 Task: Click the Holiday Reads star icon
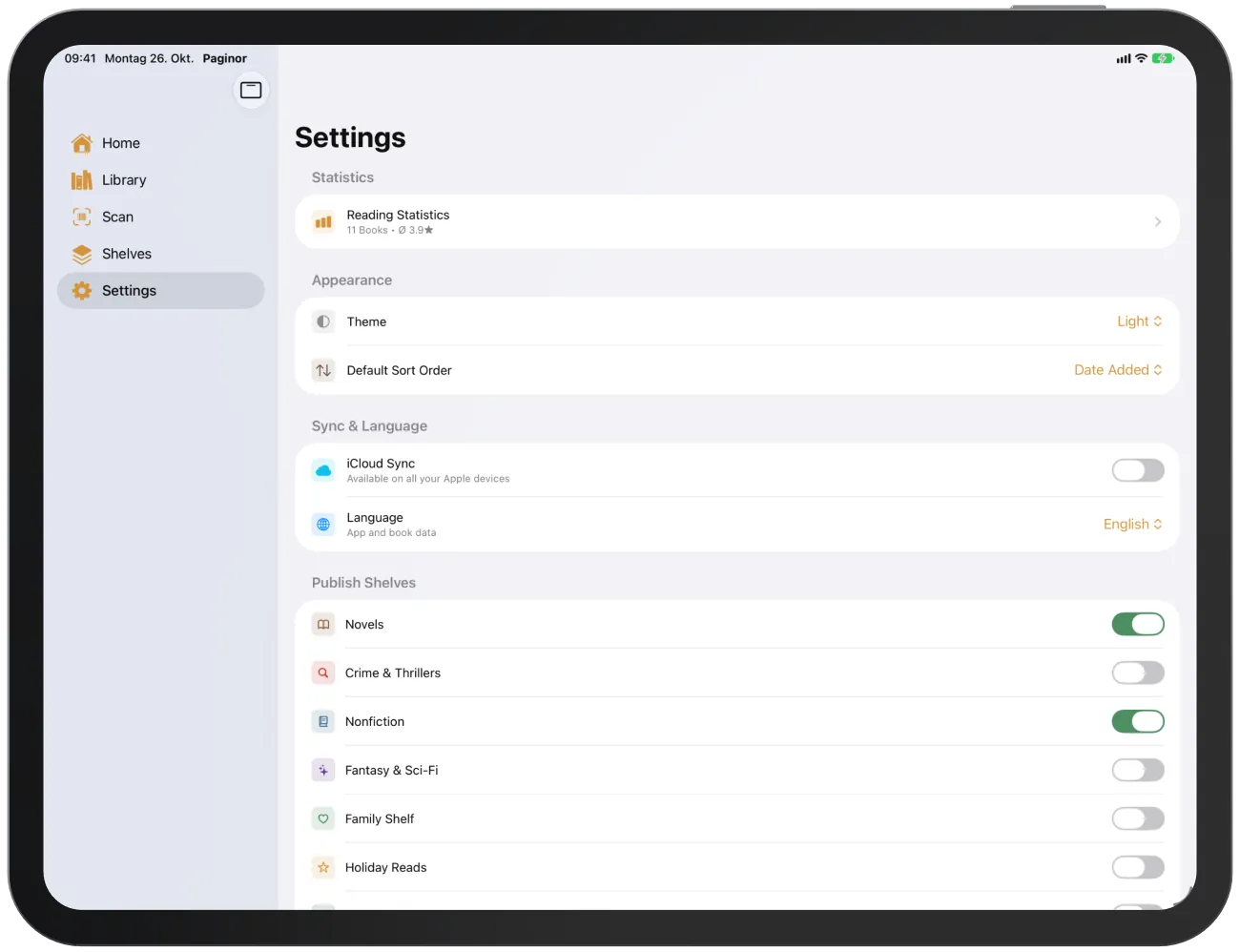pos(323,868)
